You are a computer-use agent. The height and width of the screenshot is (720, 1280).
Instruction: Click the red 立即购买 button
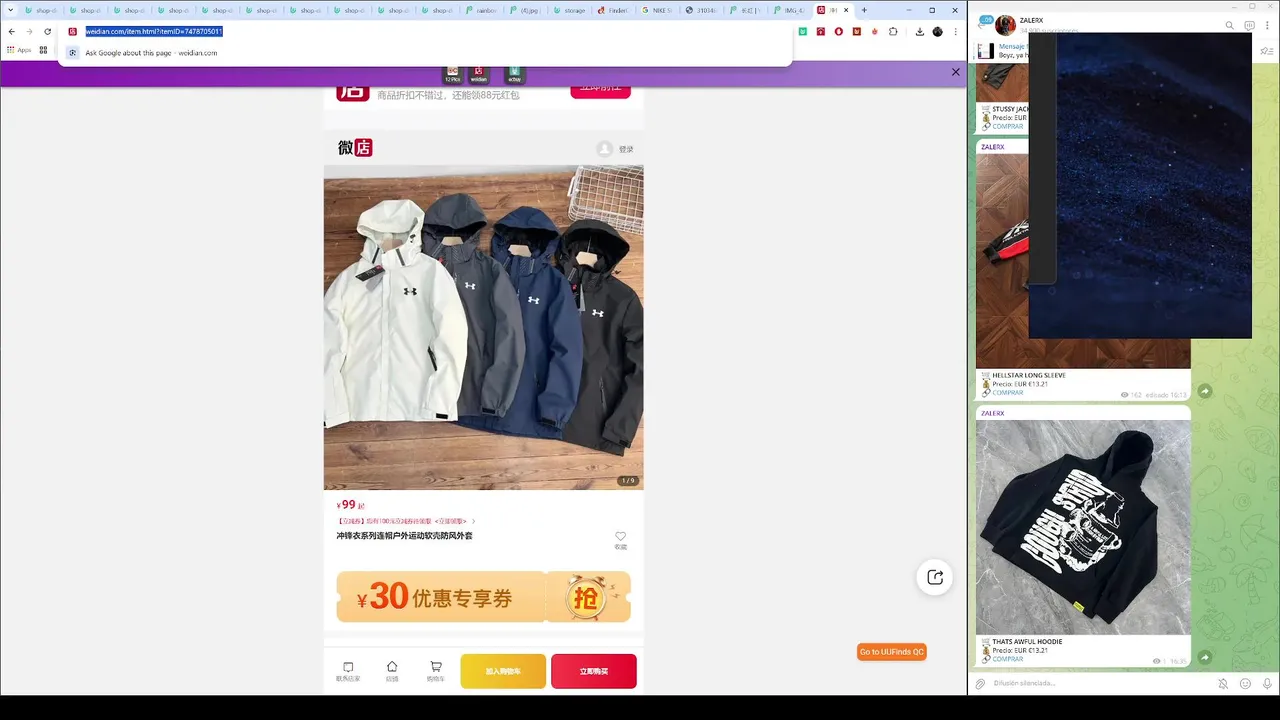pyautogui.click(x=594, y=671)
